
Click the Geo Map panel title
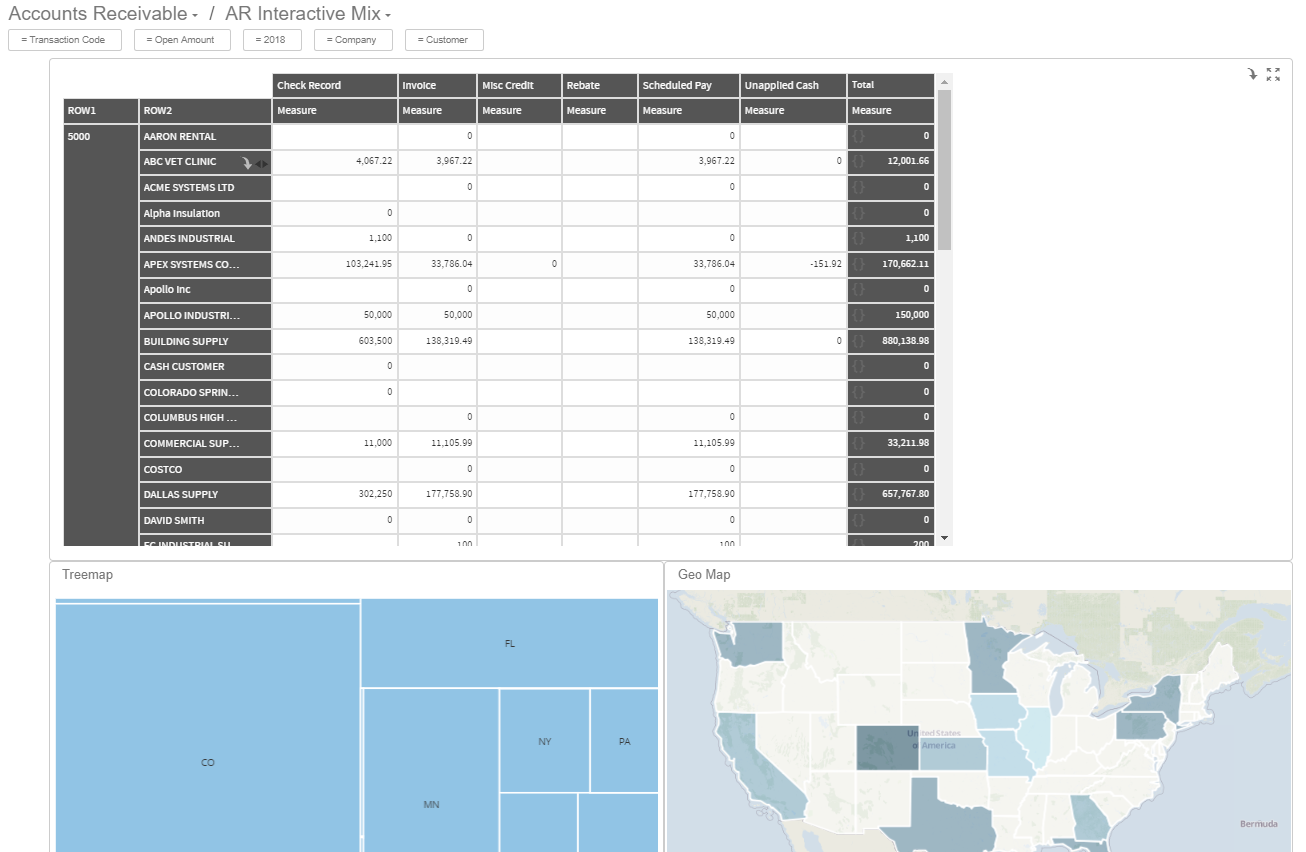(x=703, y=575)
